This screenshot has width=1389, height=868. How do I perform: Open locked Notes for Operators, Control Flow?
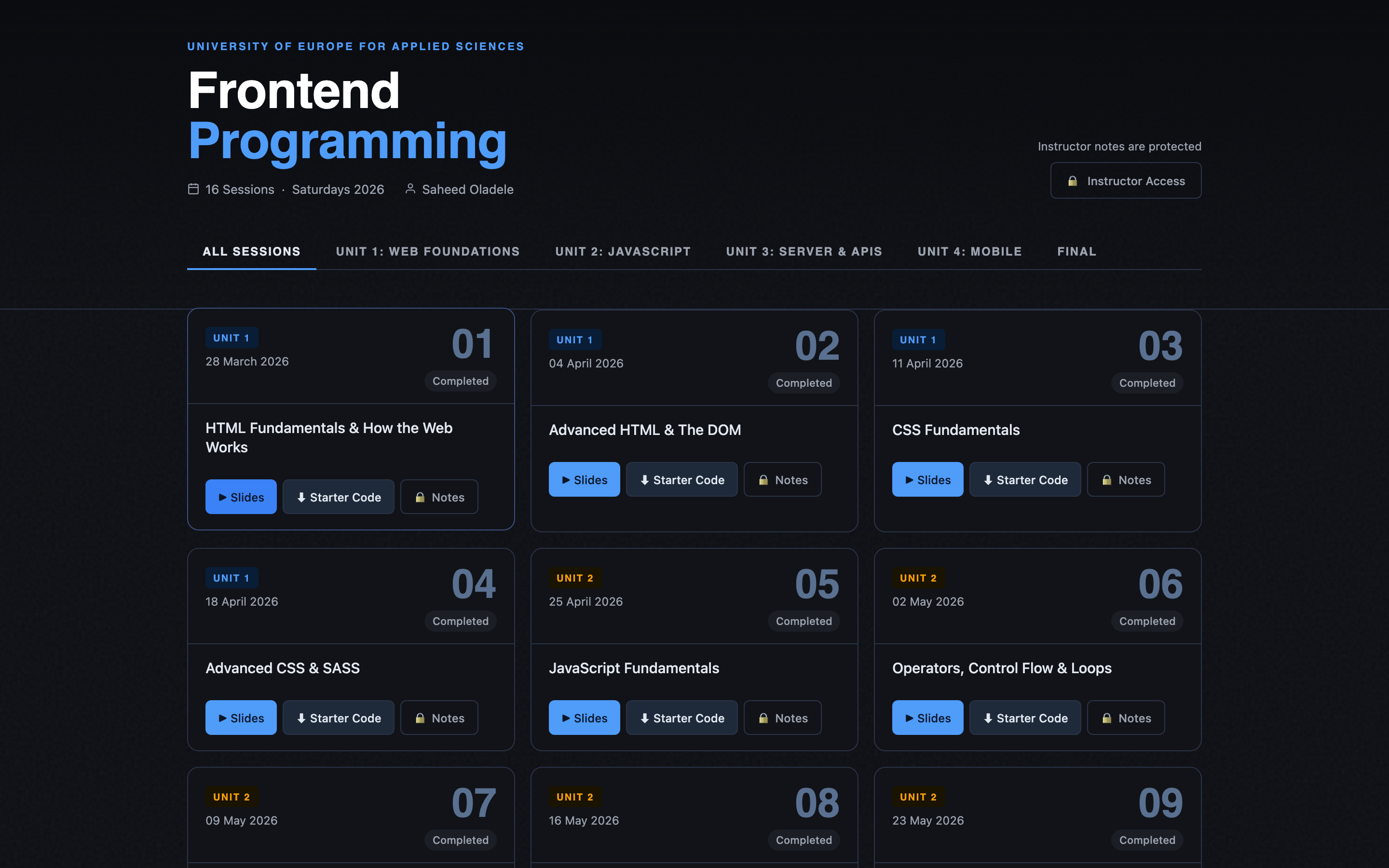[1126, 718]
